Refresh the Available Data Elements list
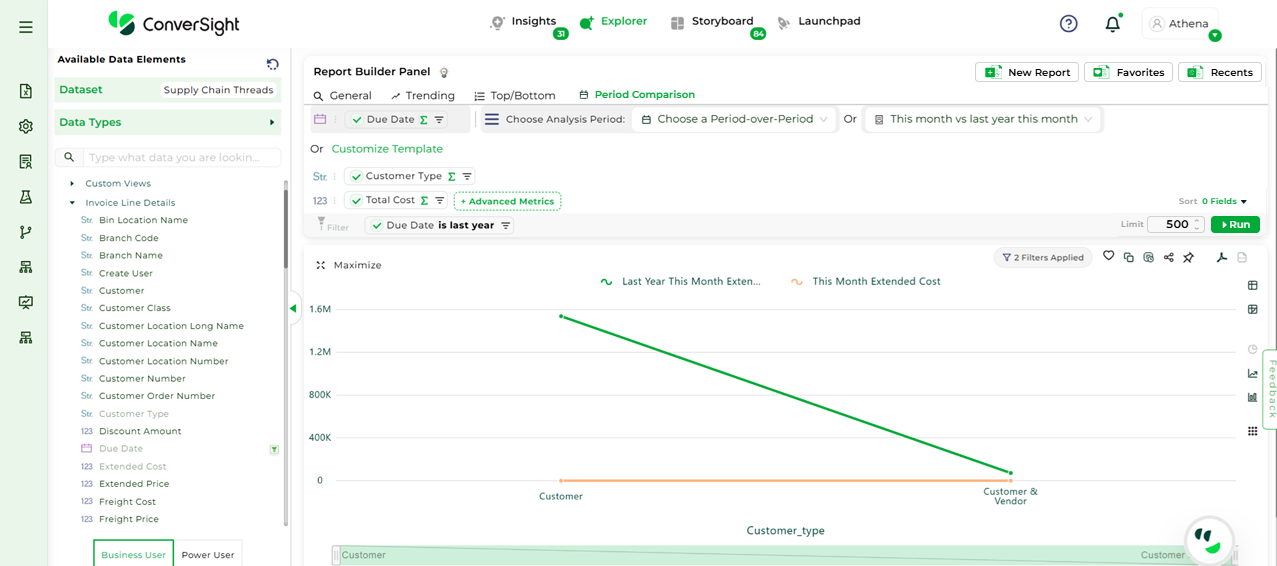The height and width of the screenshot is (566, 1277). point(272,64)
